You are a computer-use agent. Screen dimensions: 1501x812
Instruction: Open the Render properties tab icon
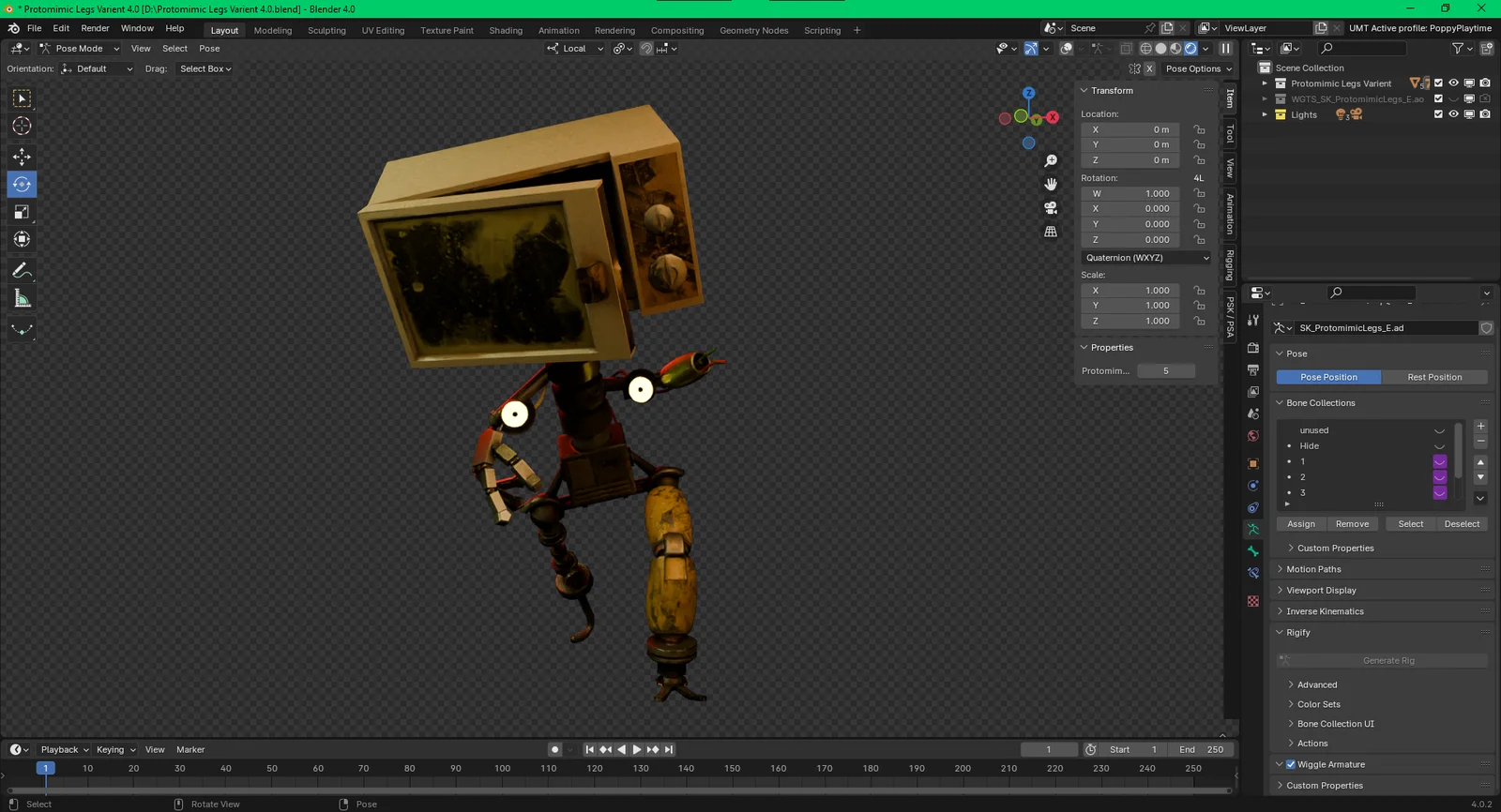pyautogui.click(x=1253, y=348)
